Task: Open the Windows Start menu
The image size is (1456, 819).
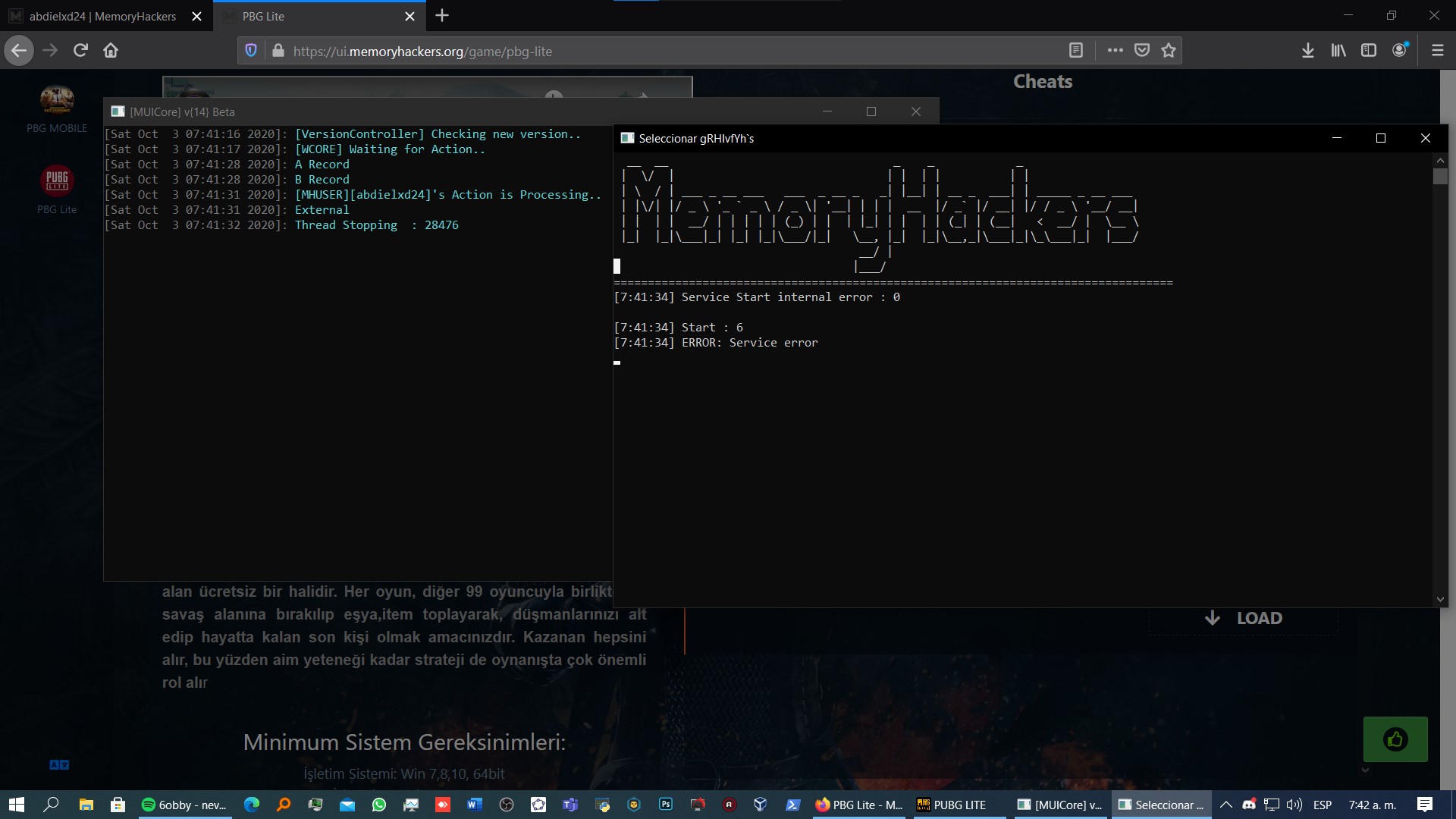Action: pos(17,805)
